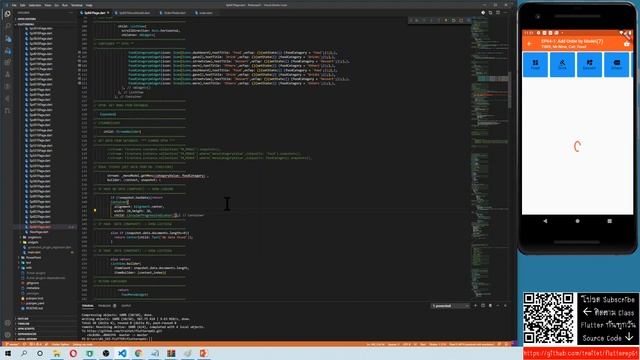
Task: Expand the Outline section in the sidebar
Action: coord(45,319)
